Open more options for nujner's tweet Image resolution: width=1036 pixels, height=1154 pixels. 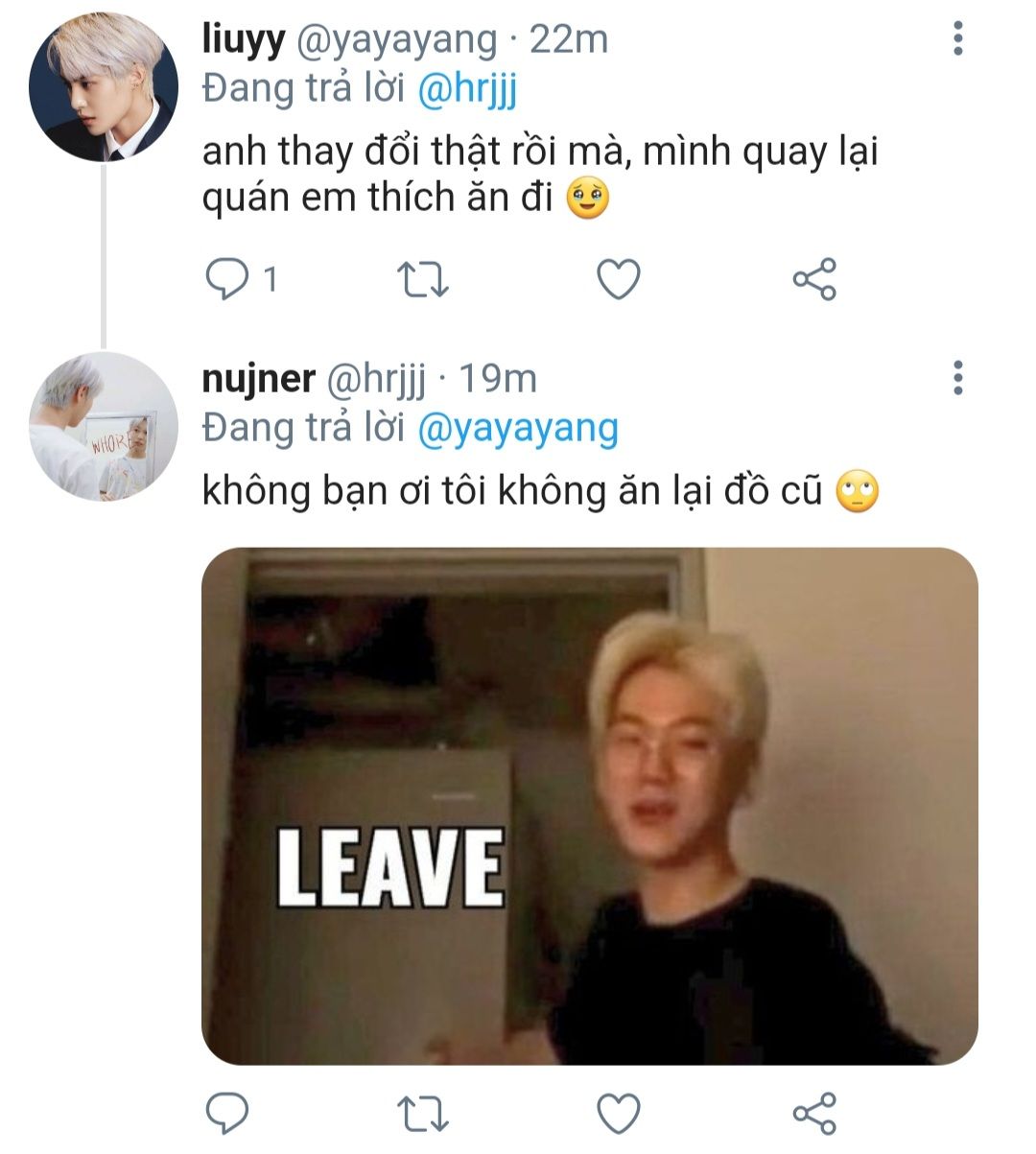[956, 379]
